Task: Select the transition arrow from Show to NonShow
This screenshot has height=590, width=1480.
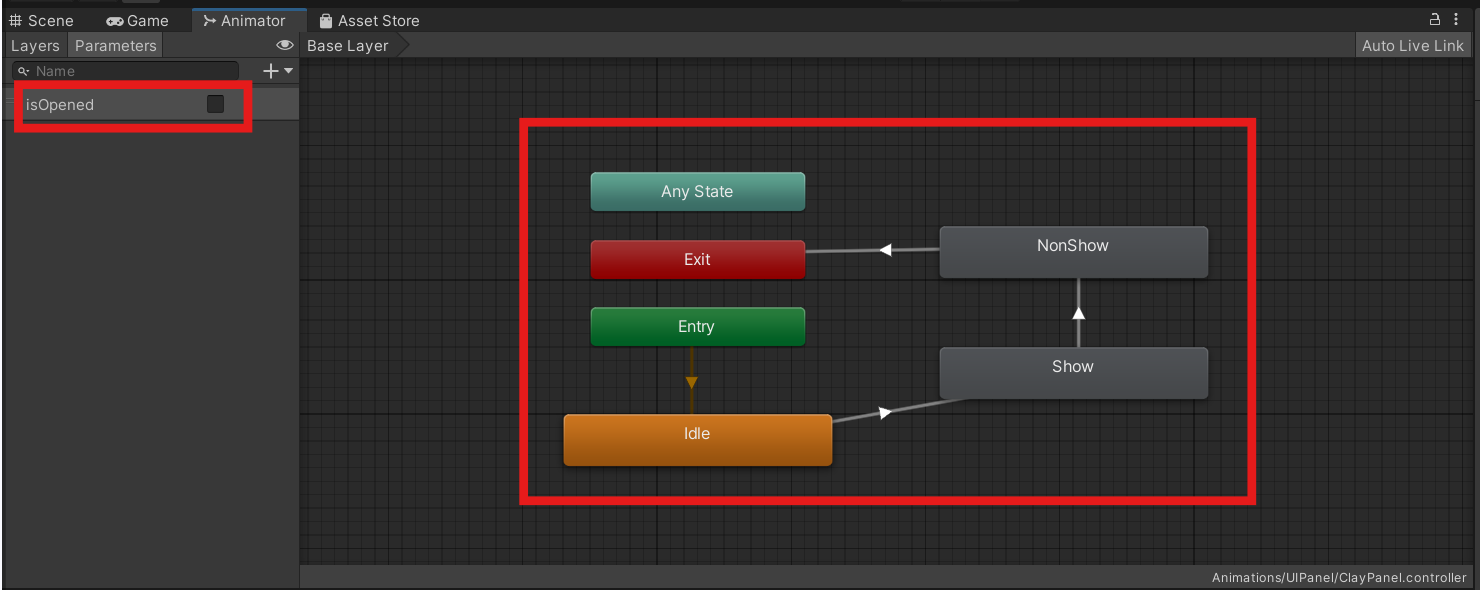Action: 1078,313
